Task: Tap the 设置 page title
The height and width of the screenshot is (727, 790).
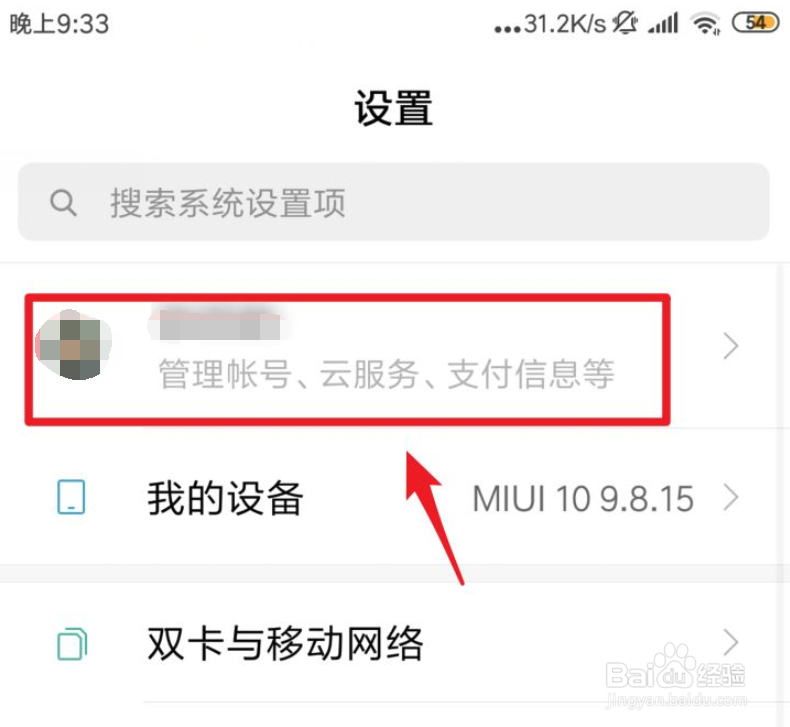Action: click(393, 107)
